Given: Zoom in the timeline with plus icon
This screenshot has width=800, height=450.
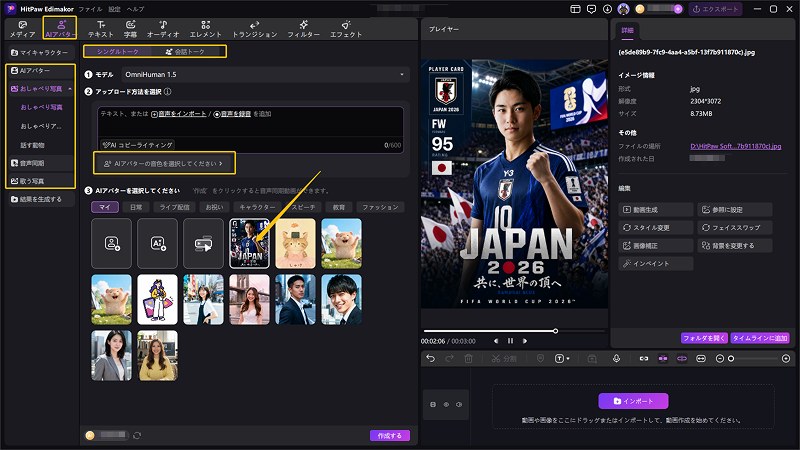Looking at the screenshot, I should [x=786, y=359].
